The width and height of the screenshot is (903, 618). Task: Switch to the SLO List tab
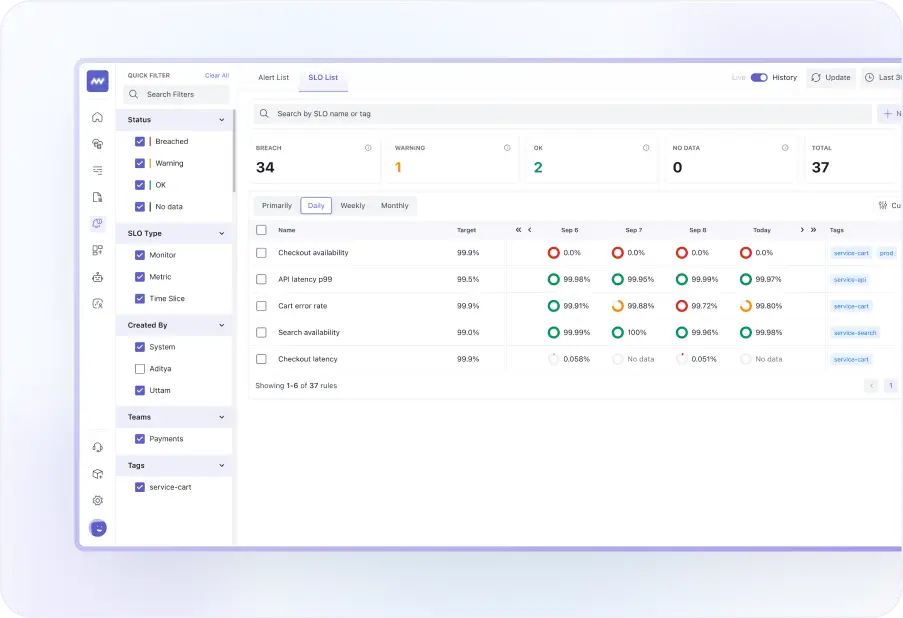click(323, 77)
